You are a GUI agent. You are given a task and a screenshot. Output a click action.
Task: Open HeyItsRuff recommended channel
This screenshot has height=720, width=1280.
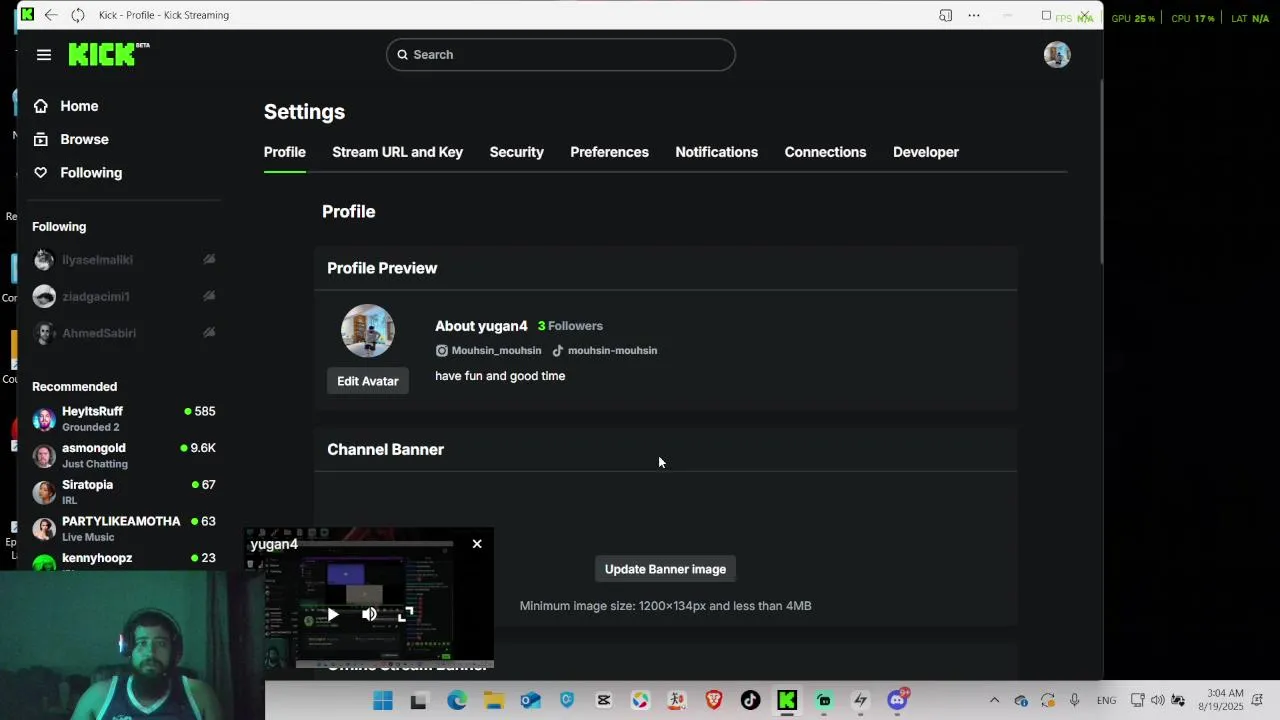124,419
